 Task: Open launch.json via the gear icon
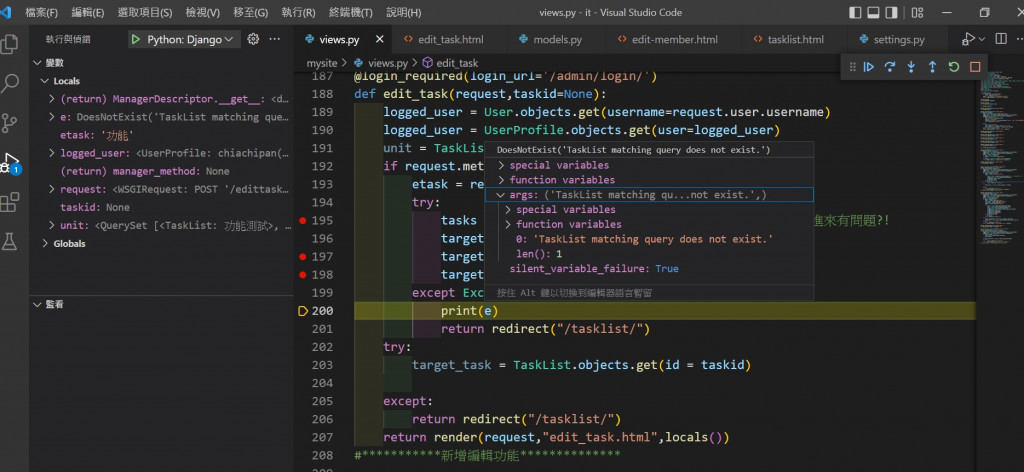(x=253, y=39)
